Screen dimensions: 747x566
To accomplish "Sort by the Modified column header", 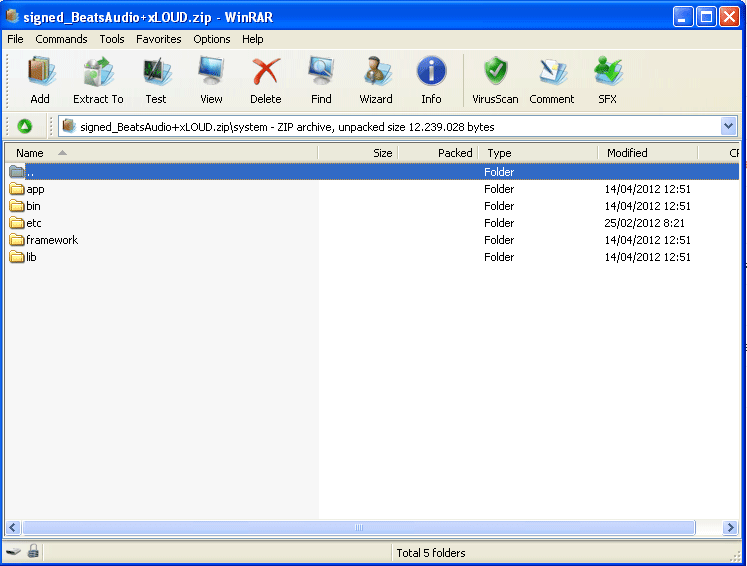I will tap(648, 153).
